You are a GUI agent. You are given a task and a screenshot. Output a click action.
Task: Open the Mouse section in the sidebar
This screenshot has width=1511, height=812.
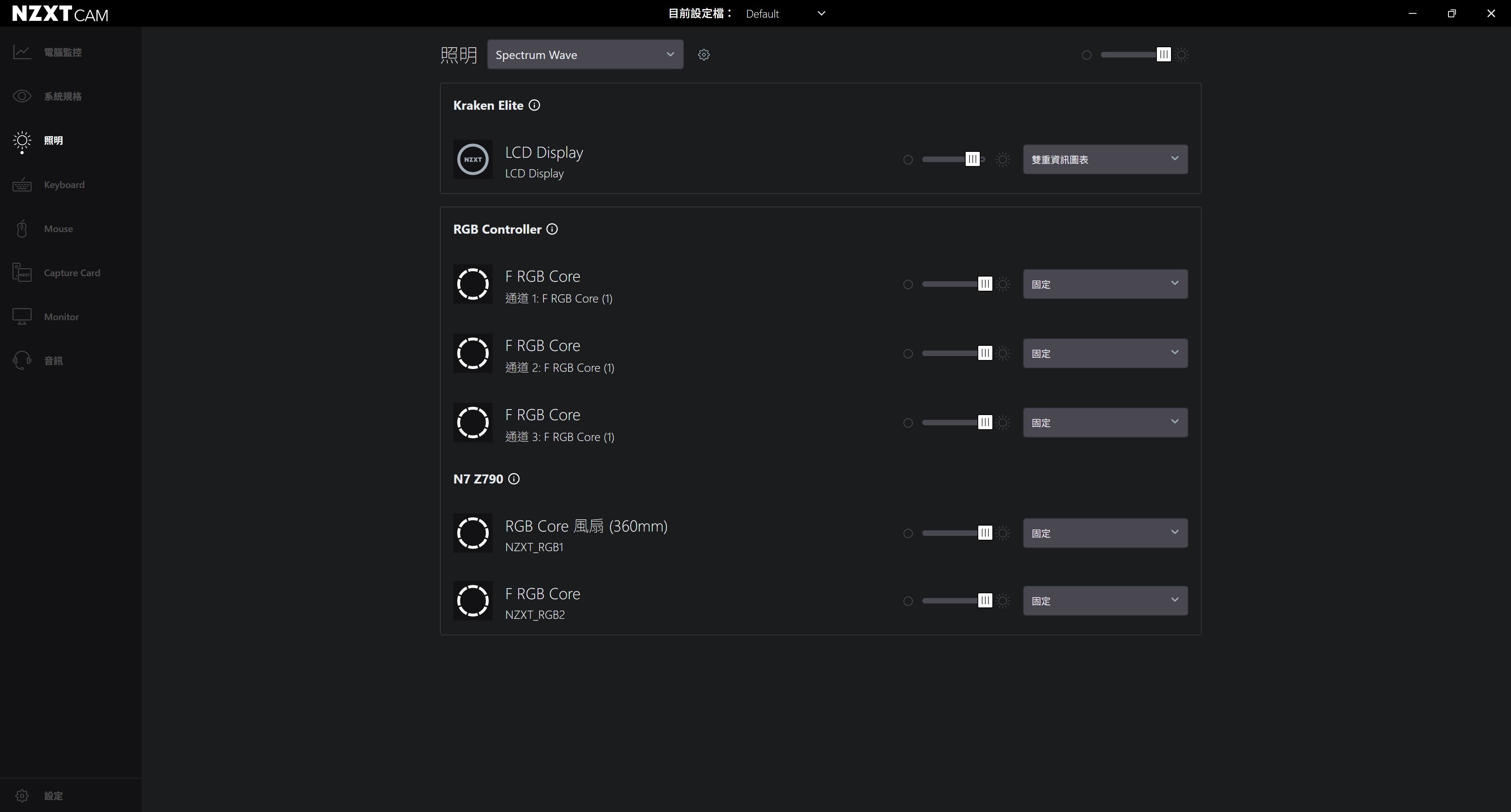70,229
